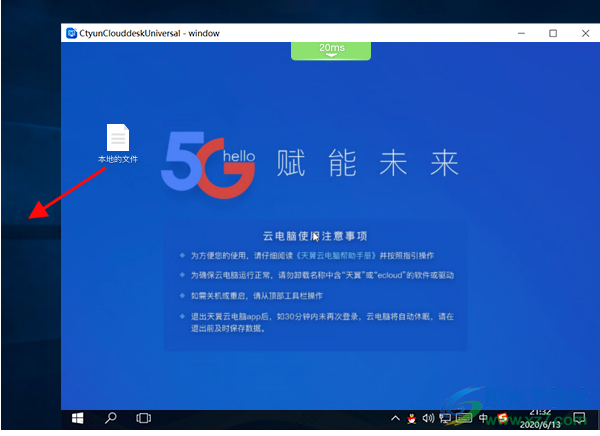Expand hidden system tray icons
This screenshot has height=436, width=600.
[x=395, y=418]
